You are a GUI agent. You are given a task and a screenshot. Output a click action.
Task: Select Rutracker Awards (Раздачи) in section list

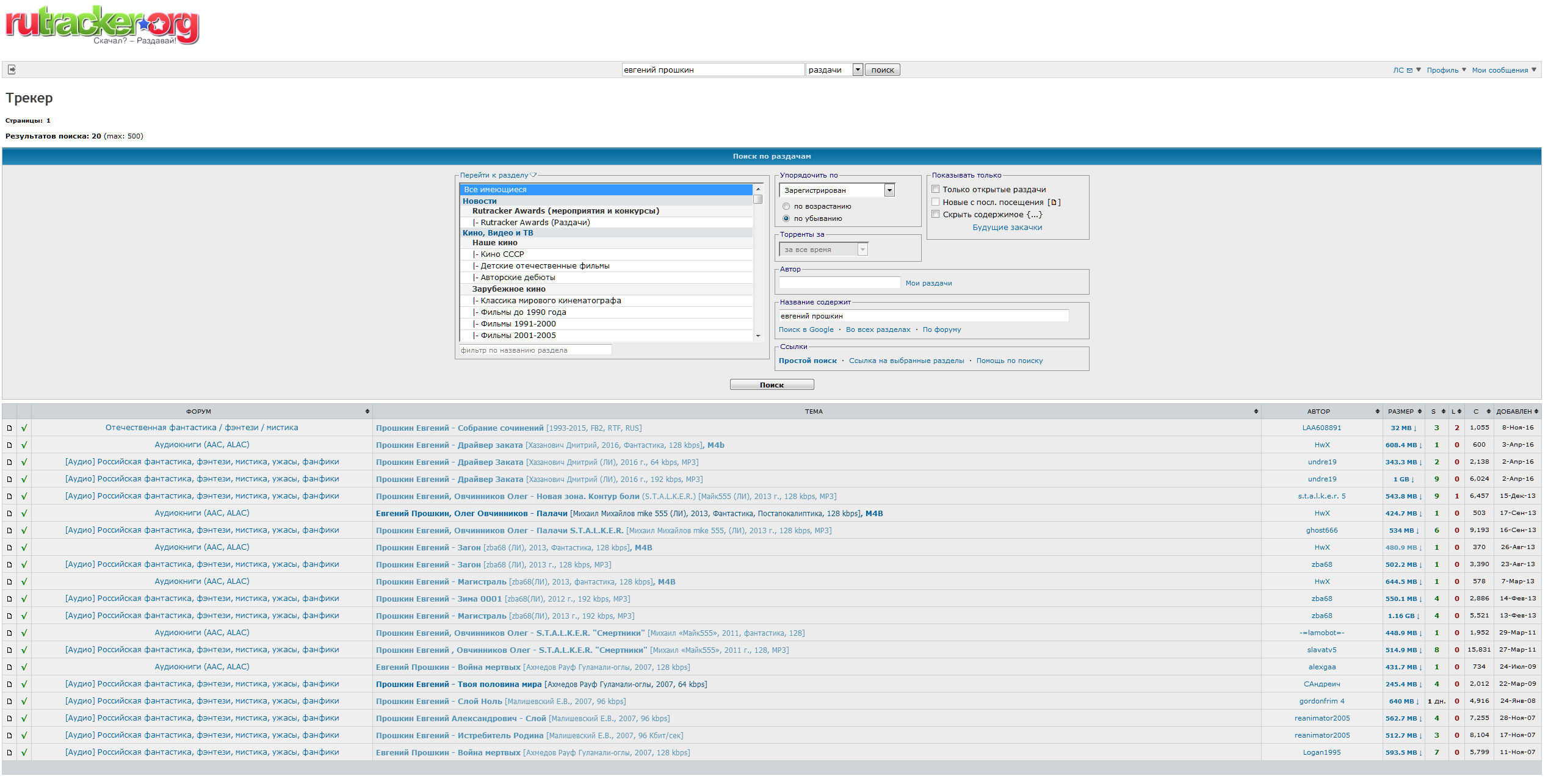[606, 223]
